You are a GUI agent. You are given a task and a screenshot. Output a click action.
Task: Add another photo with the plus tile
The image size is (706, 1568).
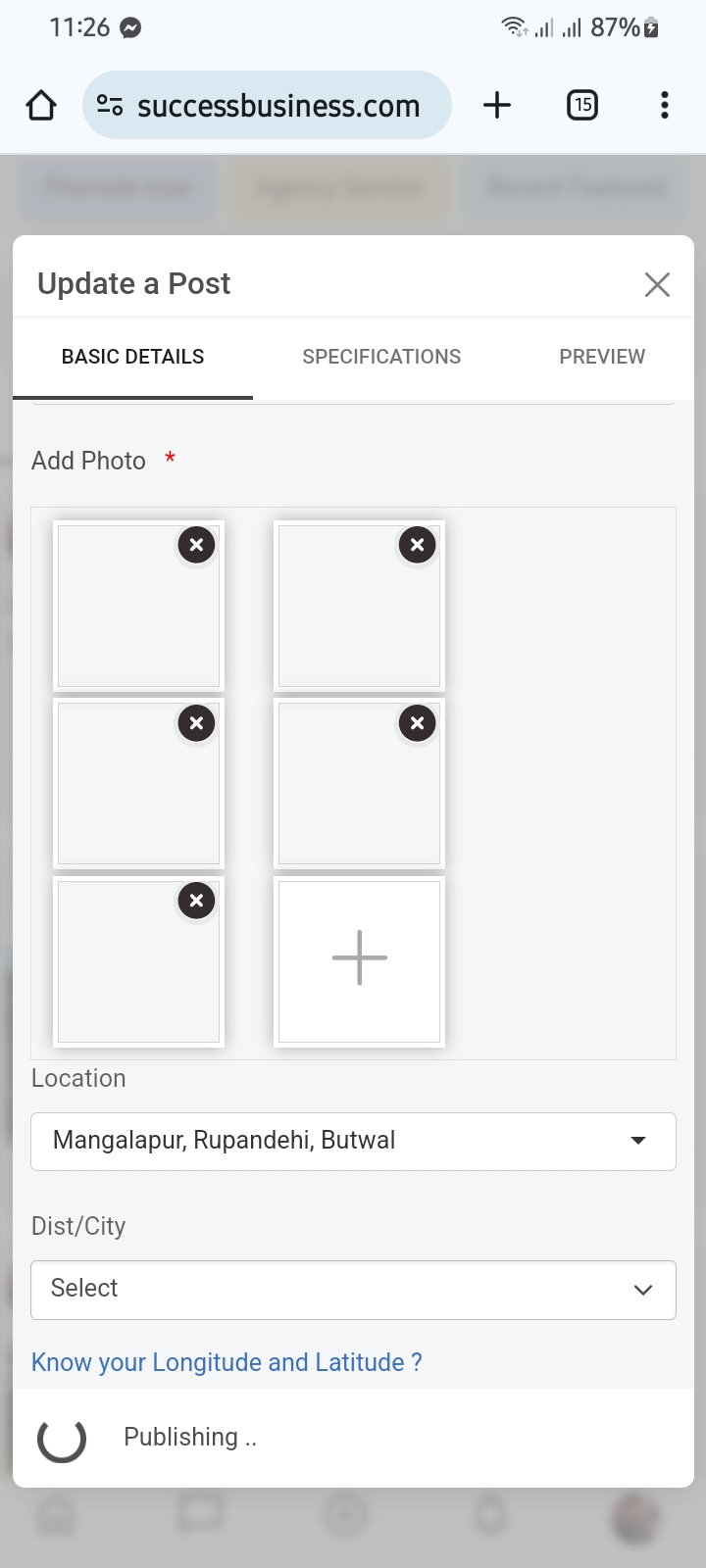[x=359, y=958]
